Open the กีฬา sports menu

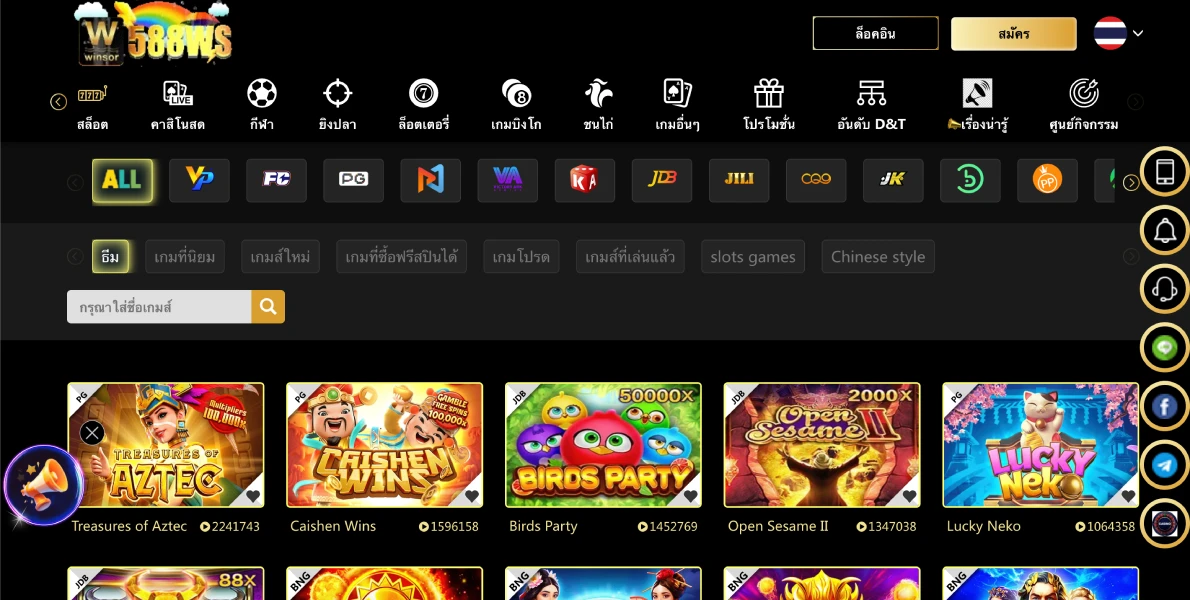[x=262, y=105]
